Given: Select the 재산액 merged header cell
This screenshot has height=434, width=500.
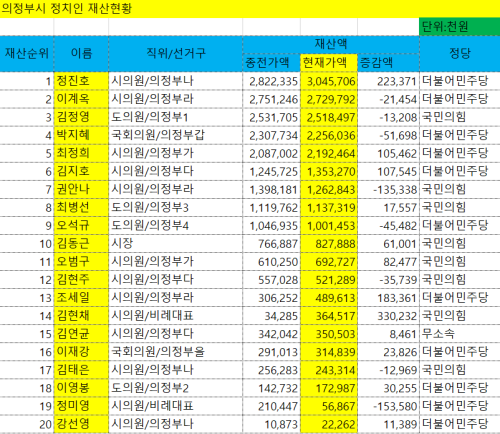Looking at the screenshot, I should point(331,45).
